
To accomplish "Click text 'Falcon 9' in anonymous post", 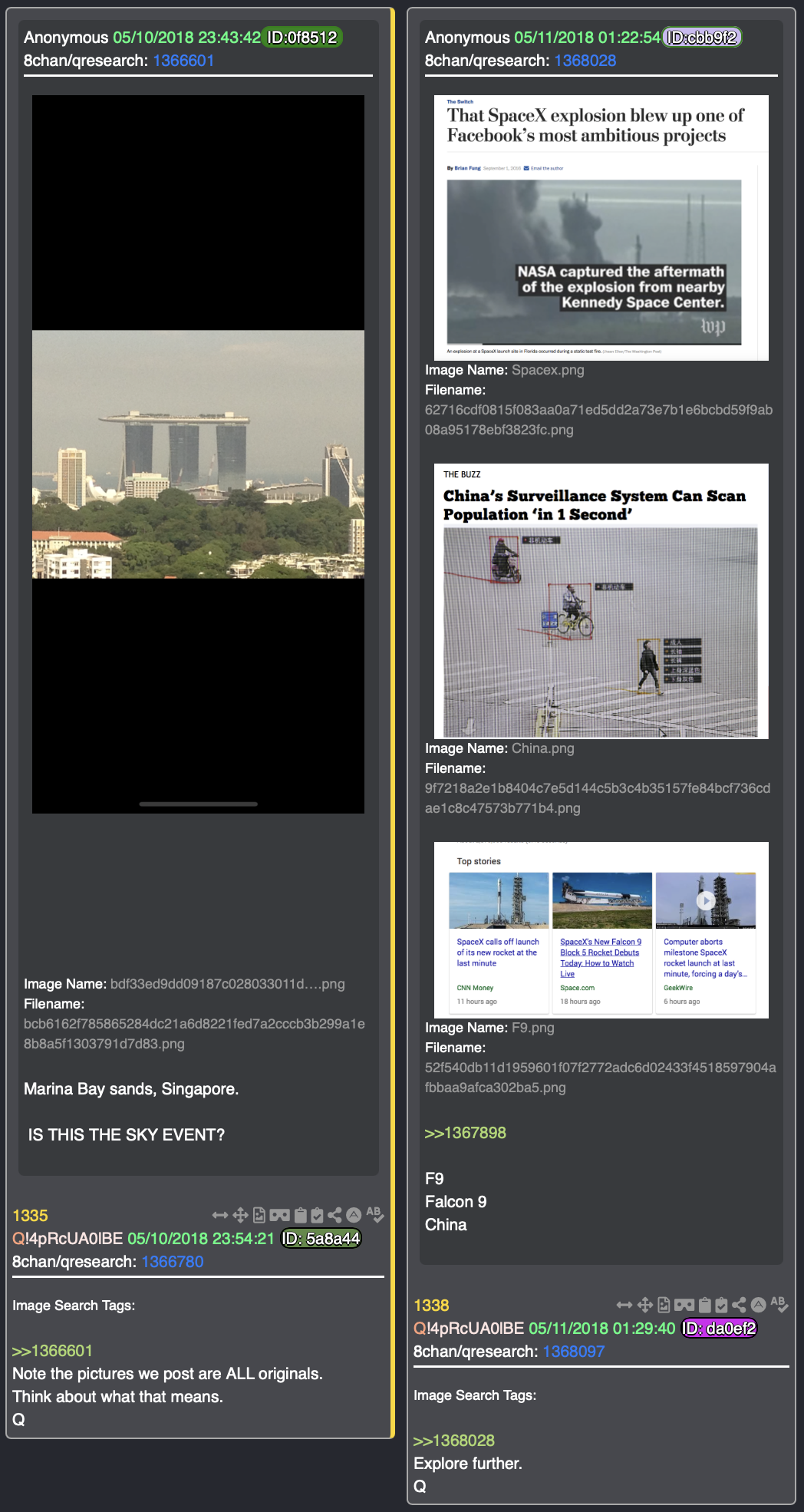I will pyautogui.click(x=456, y=1202).
